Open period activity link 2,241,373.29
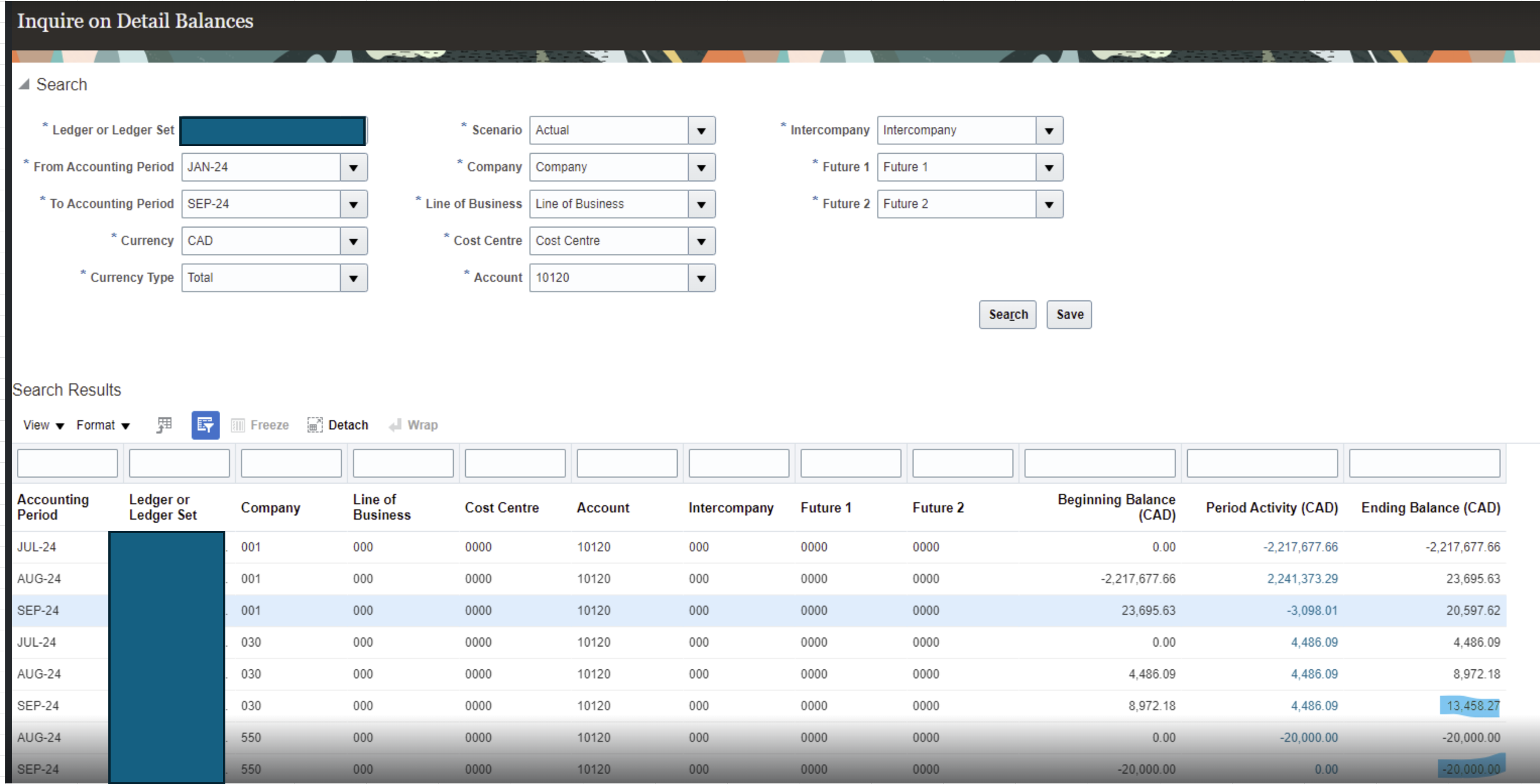The width and height of the screenshot is (1540, 784). pos(1302,579)
